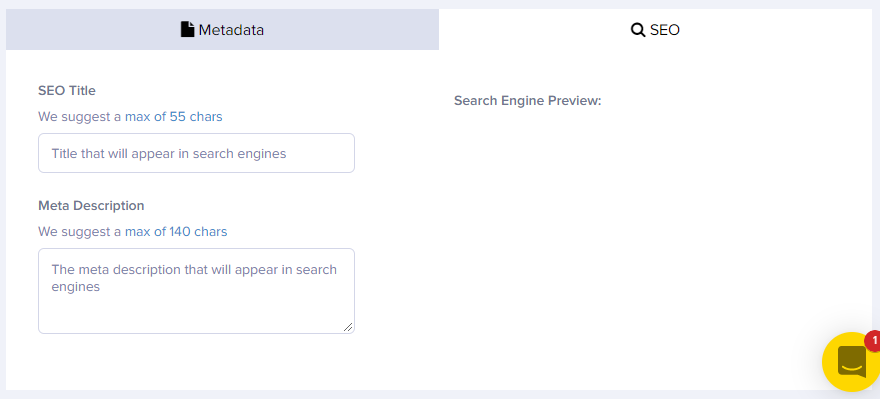Open the yellow chat widget bubble
880x399 pixels.
[852, 361]
